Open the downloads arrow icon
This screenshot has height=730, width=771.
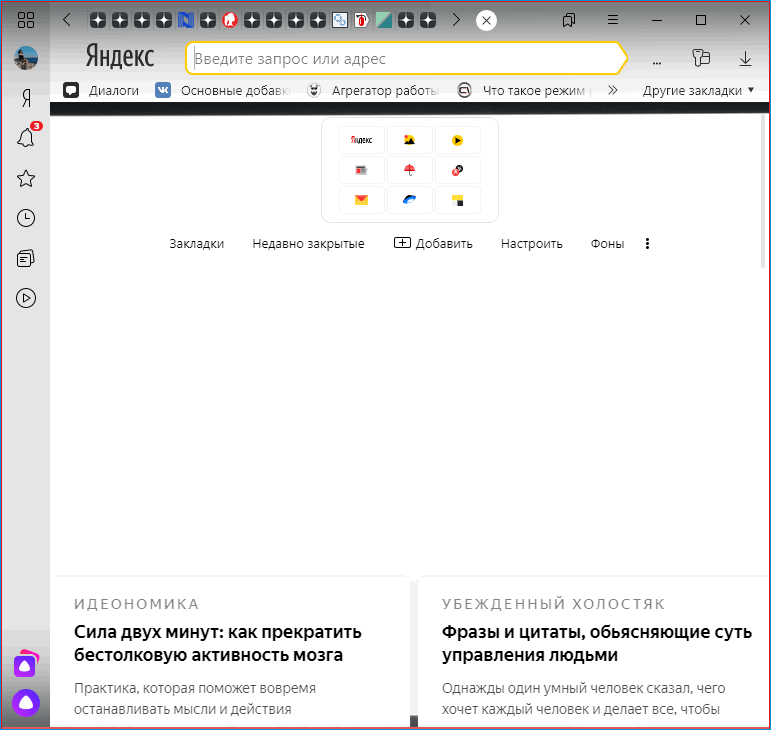[745, 58]
